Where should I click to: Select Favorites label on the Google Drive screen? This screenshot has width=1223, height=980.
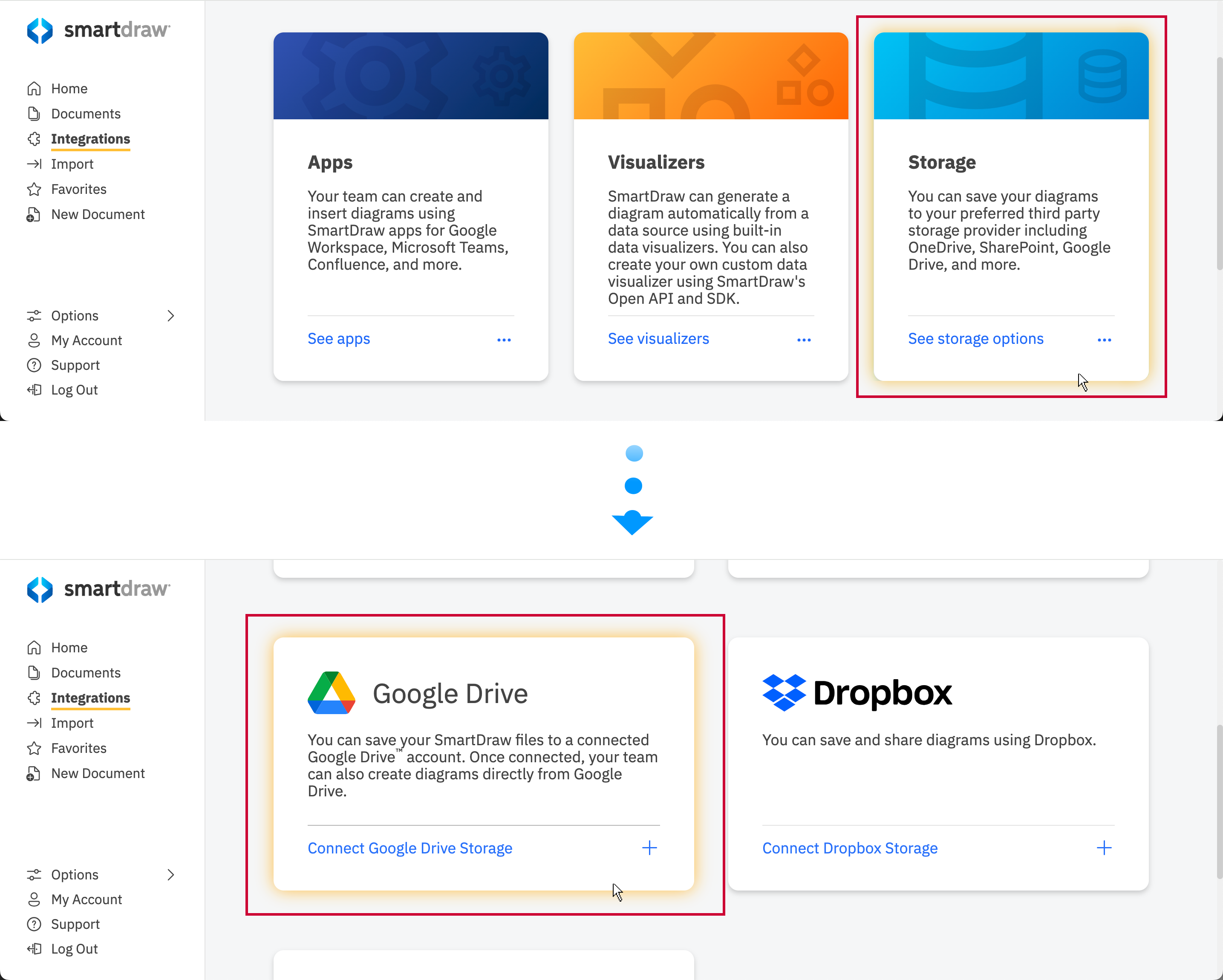click(x=79, y=748)
